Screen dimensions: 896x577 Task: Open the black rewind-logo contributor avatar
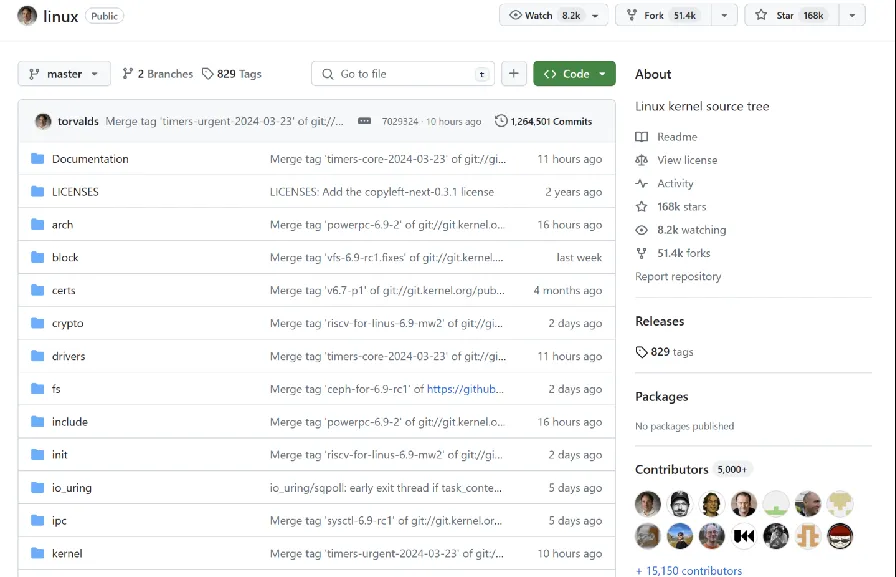click(x=744, y=536)
